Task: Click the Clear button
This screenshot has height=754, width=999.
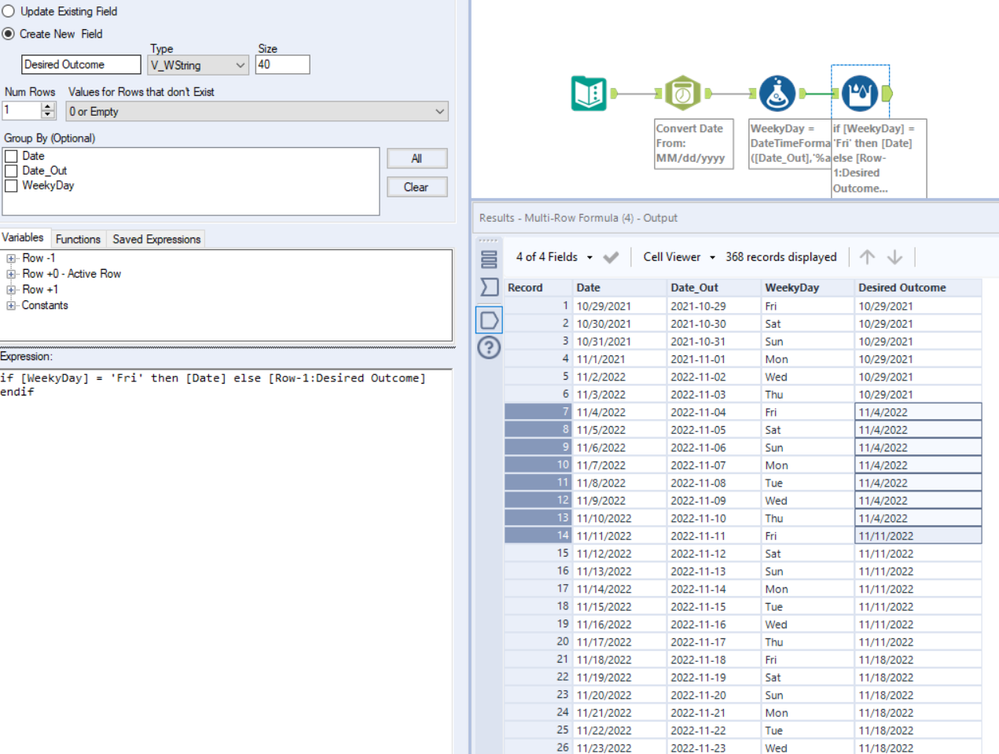Action: coord(416,187)
